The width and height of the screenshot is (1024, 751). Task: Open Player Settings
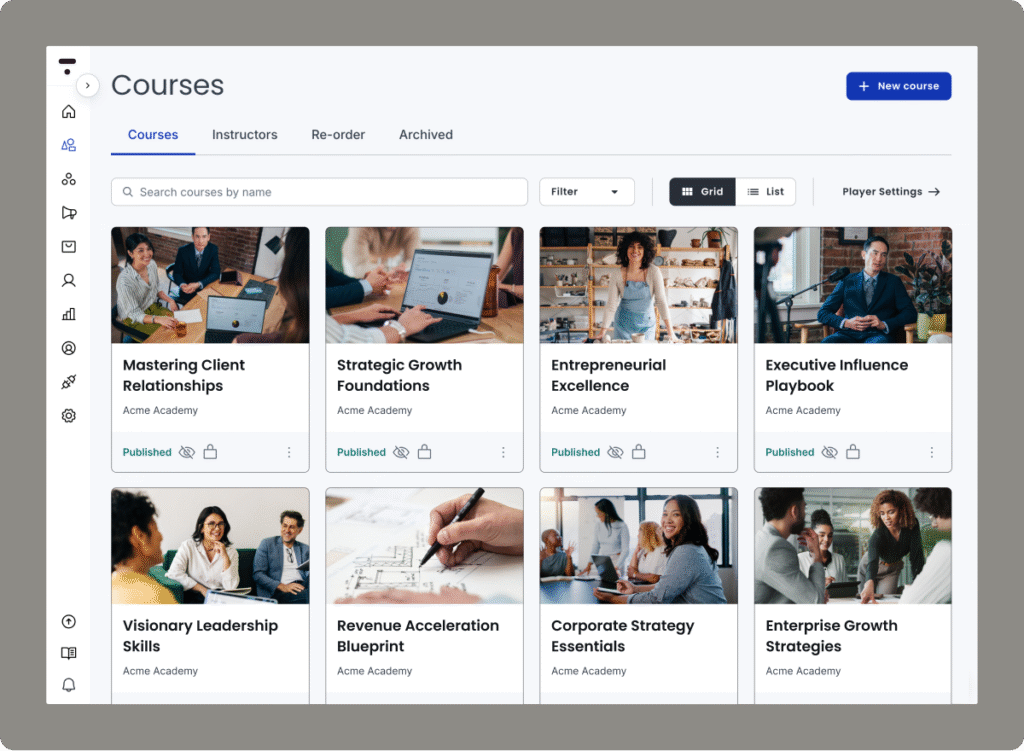tap(889, 191)
